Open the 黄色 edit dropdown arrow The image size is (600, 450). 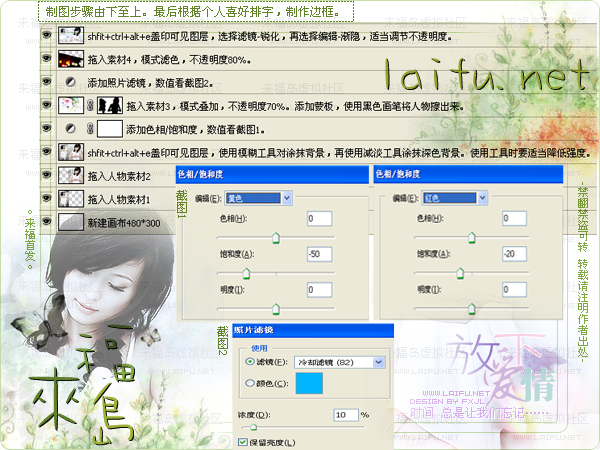pos(287,198)
